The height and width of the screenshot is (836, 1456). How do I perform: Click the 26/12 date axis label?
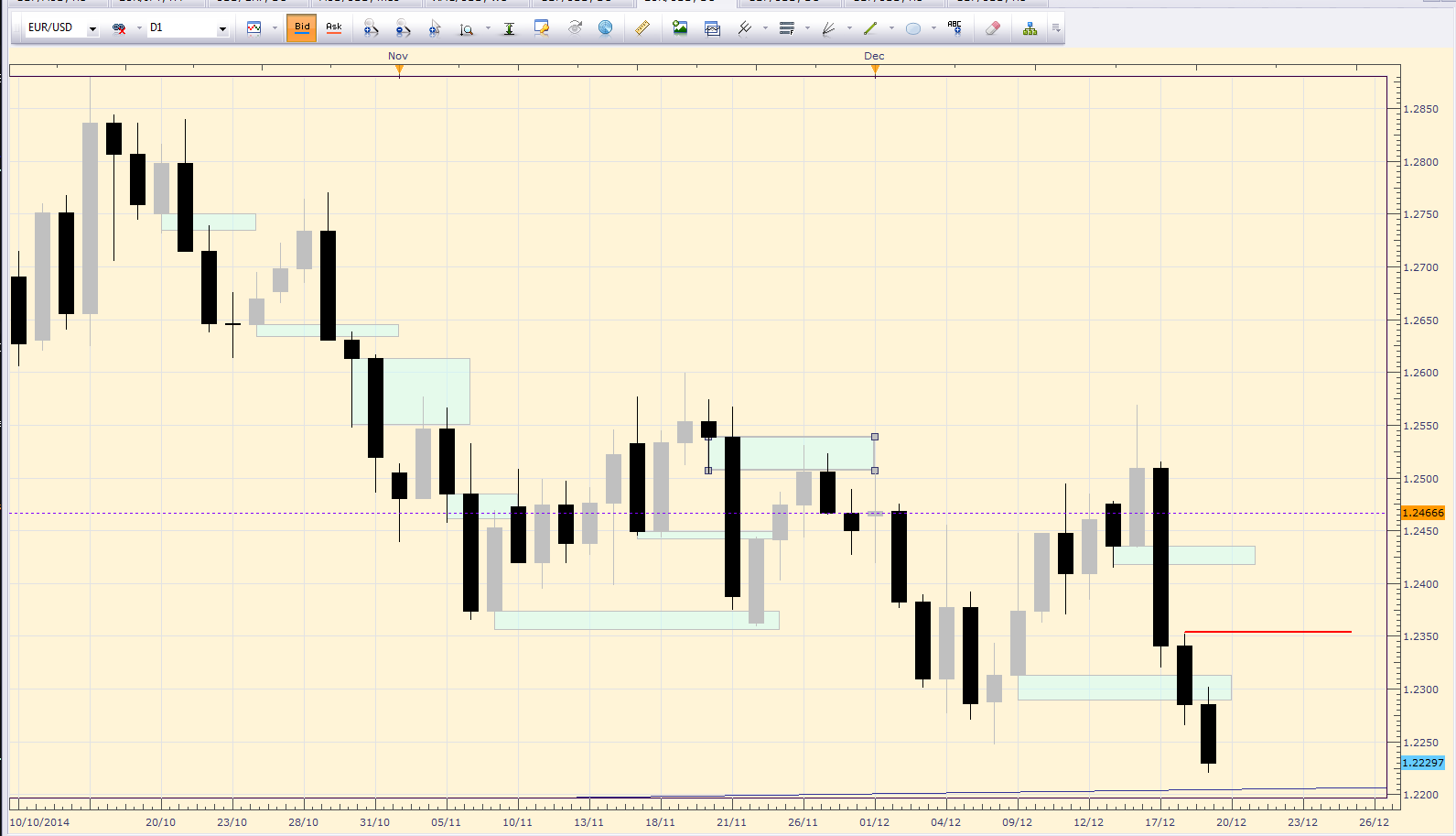[x=1374, y=822]
